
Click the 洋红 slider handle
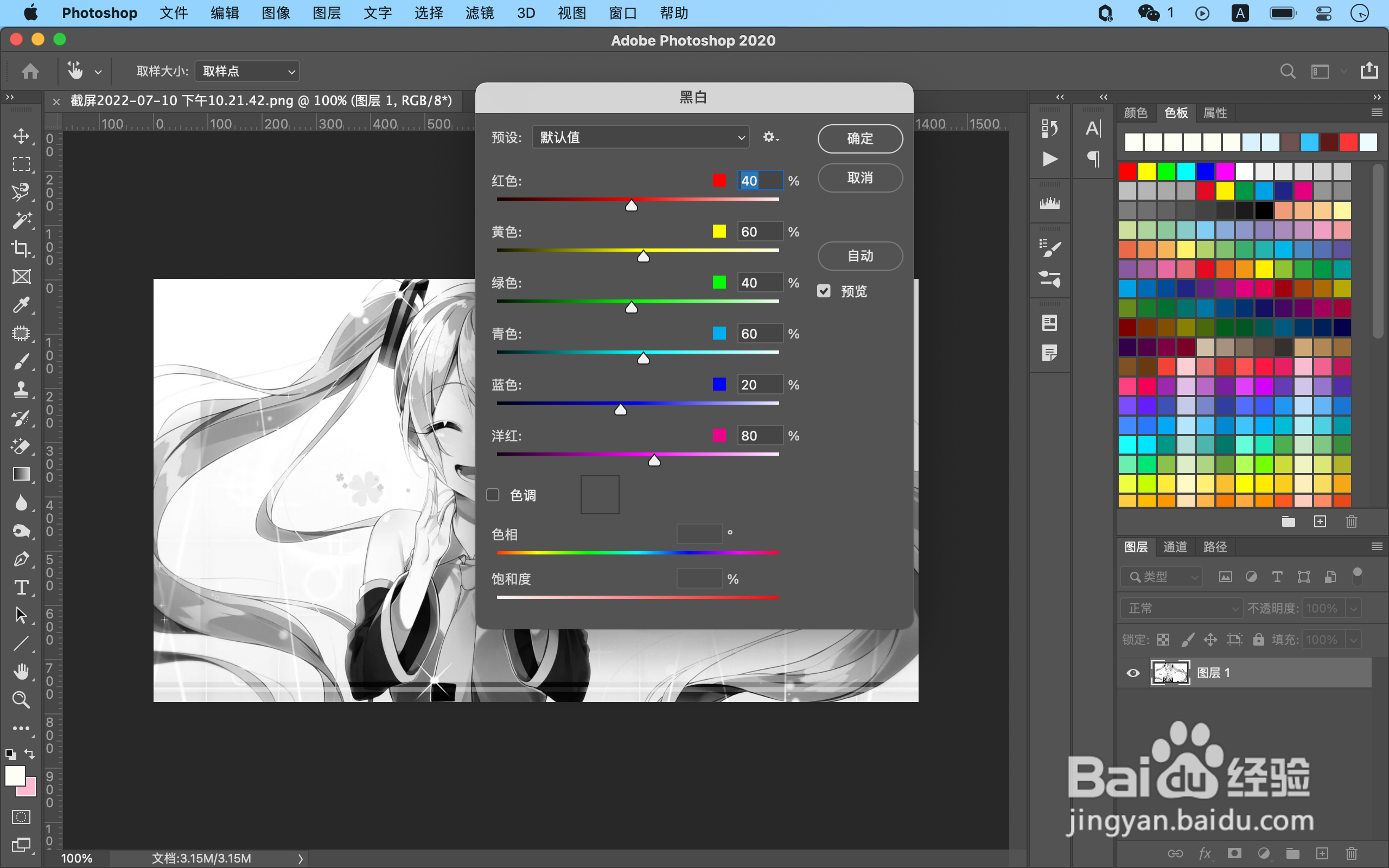654,461
